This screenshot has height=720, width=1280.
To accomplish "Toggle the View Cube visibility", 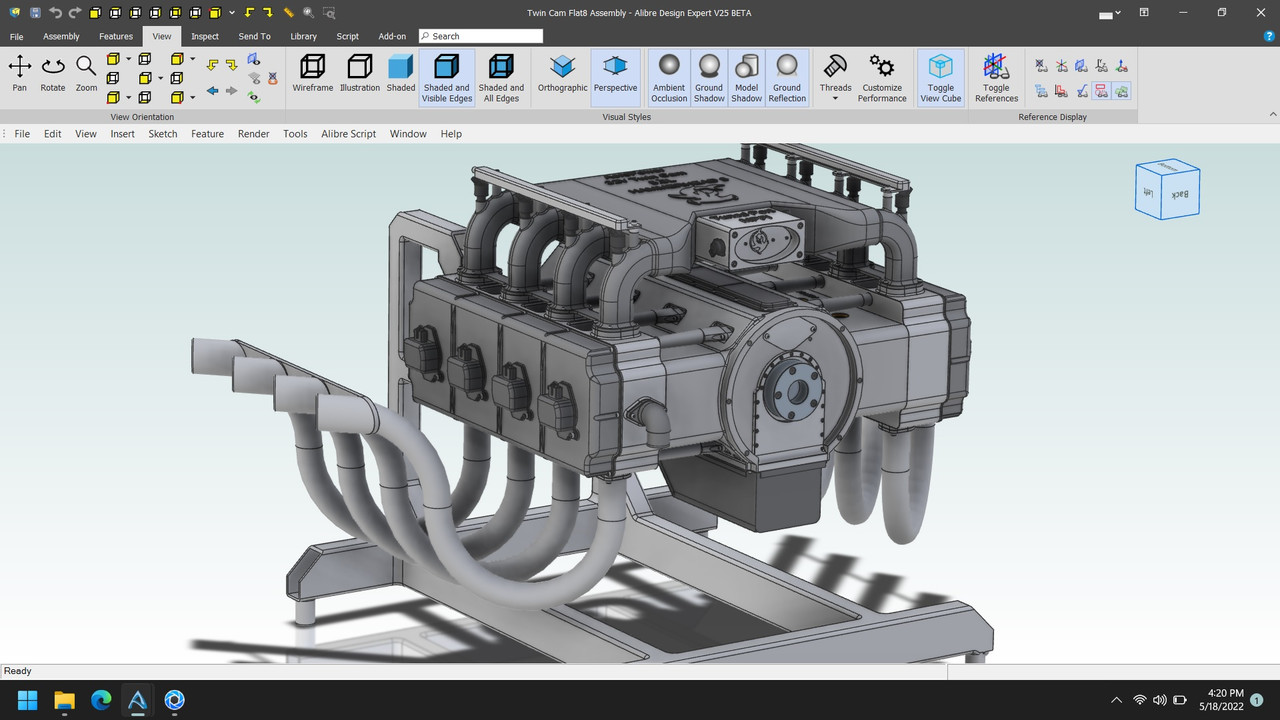I will tap(940, 75).
